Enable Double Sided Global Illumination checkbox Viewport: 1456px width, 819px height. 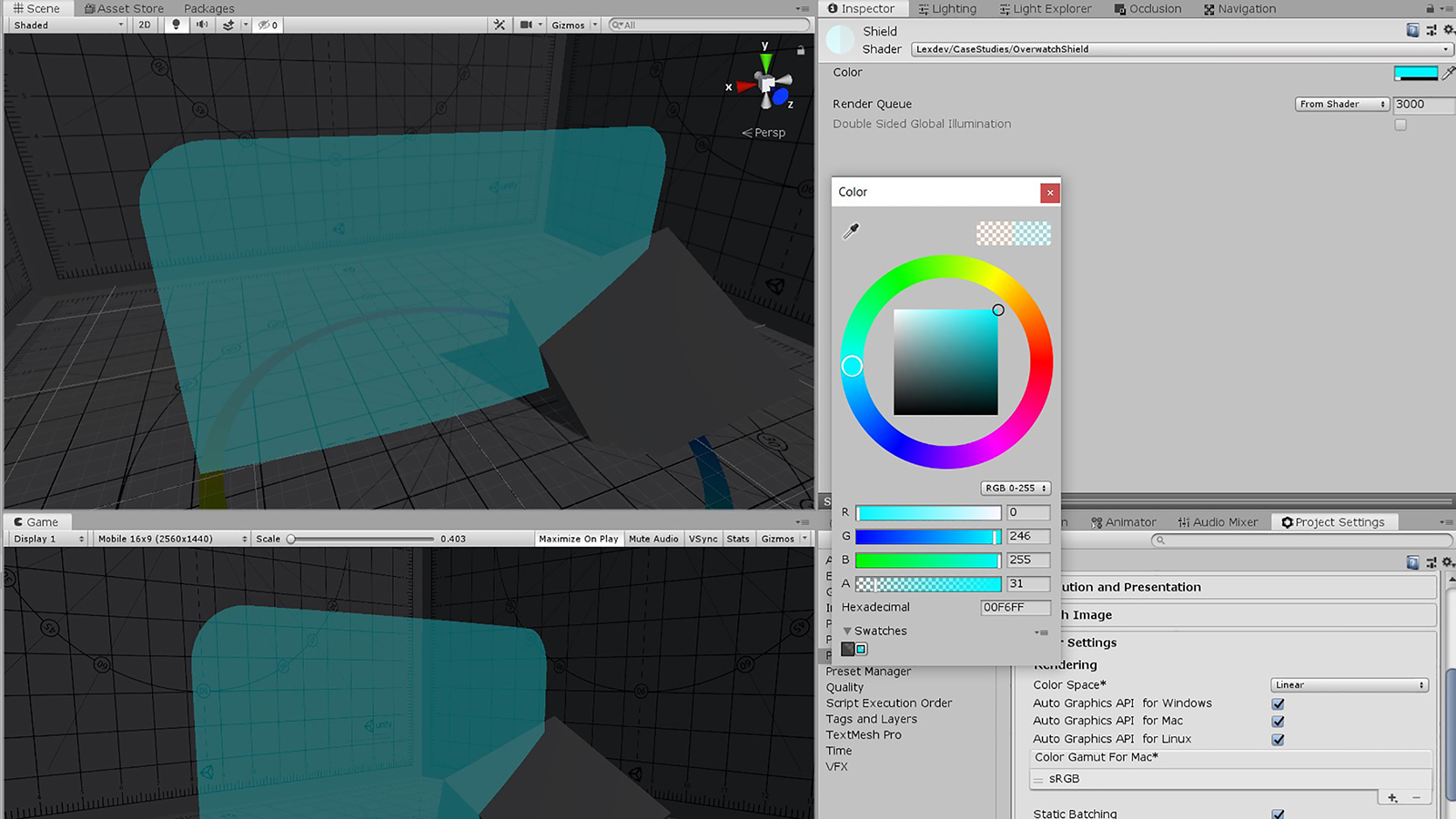click(1400, 125)
